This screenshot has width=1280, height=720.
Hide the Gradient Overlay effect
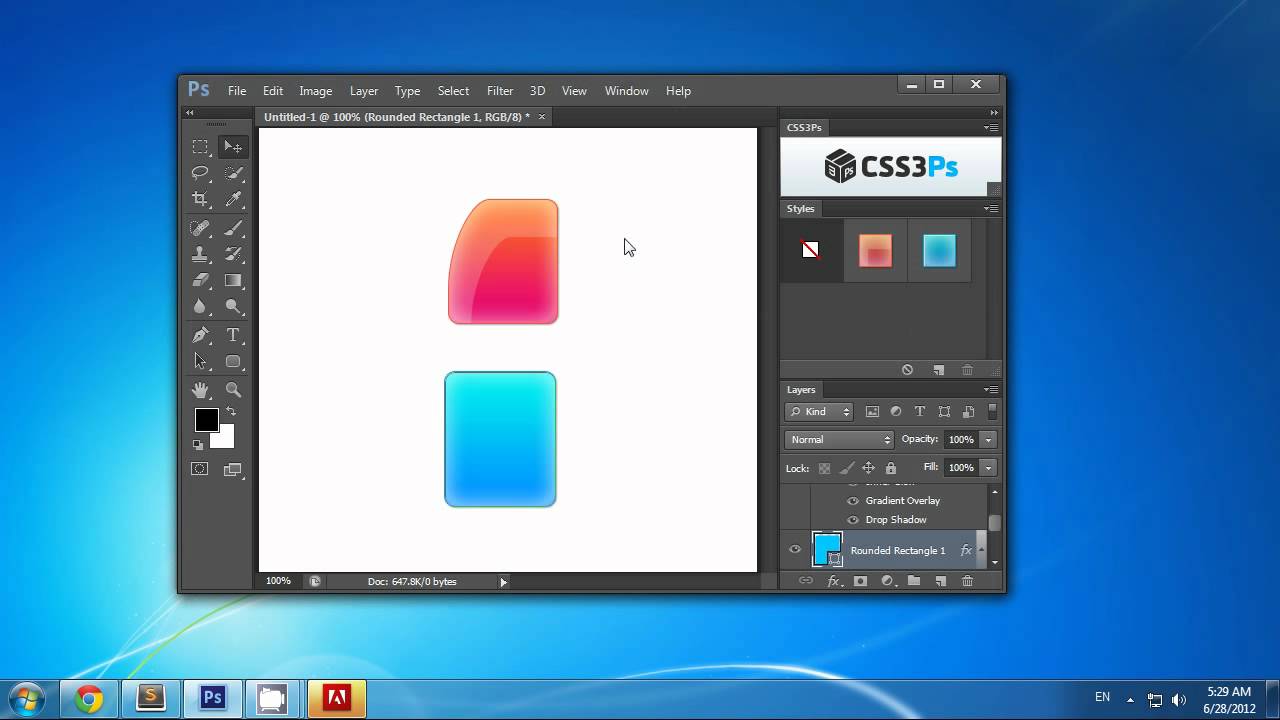pyautogui.click(x=853, y=500)
